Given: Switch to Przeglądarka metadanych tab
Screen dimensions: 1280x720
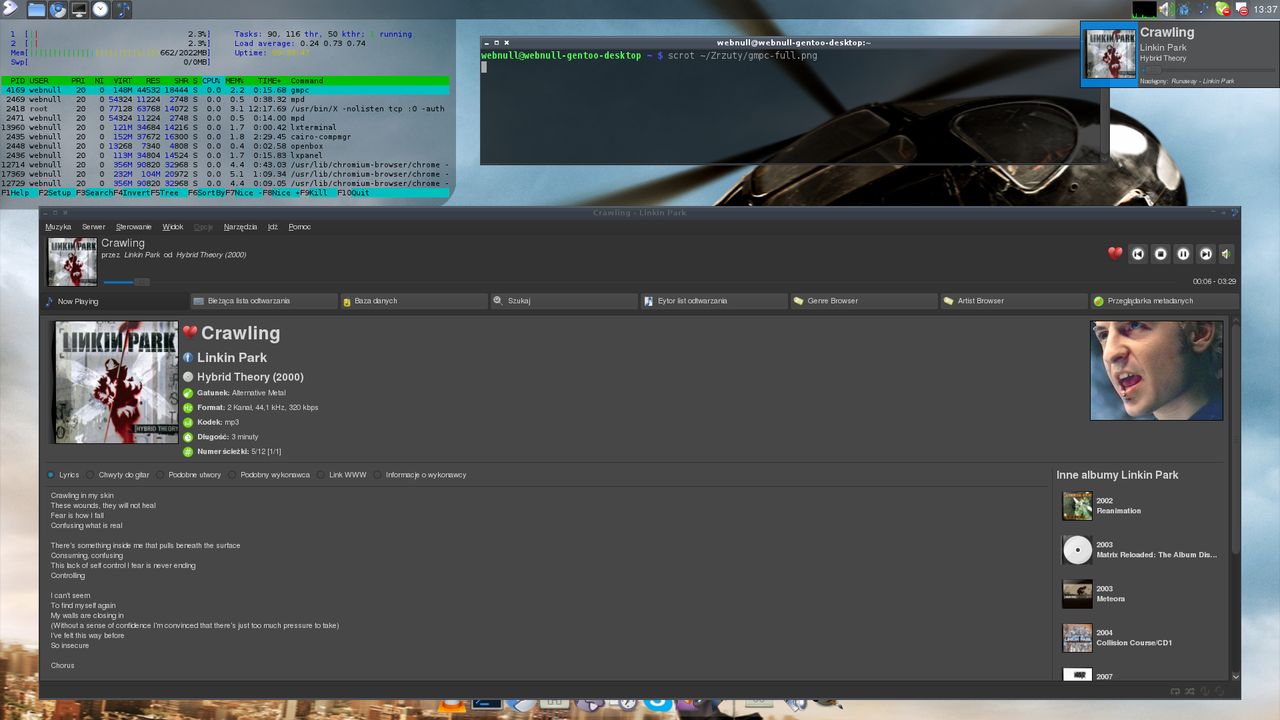Looking at the screenshot, I should click(x=1164, y=301).
